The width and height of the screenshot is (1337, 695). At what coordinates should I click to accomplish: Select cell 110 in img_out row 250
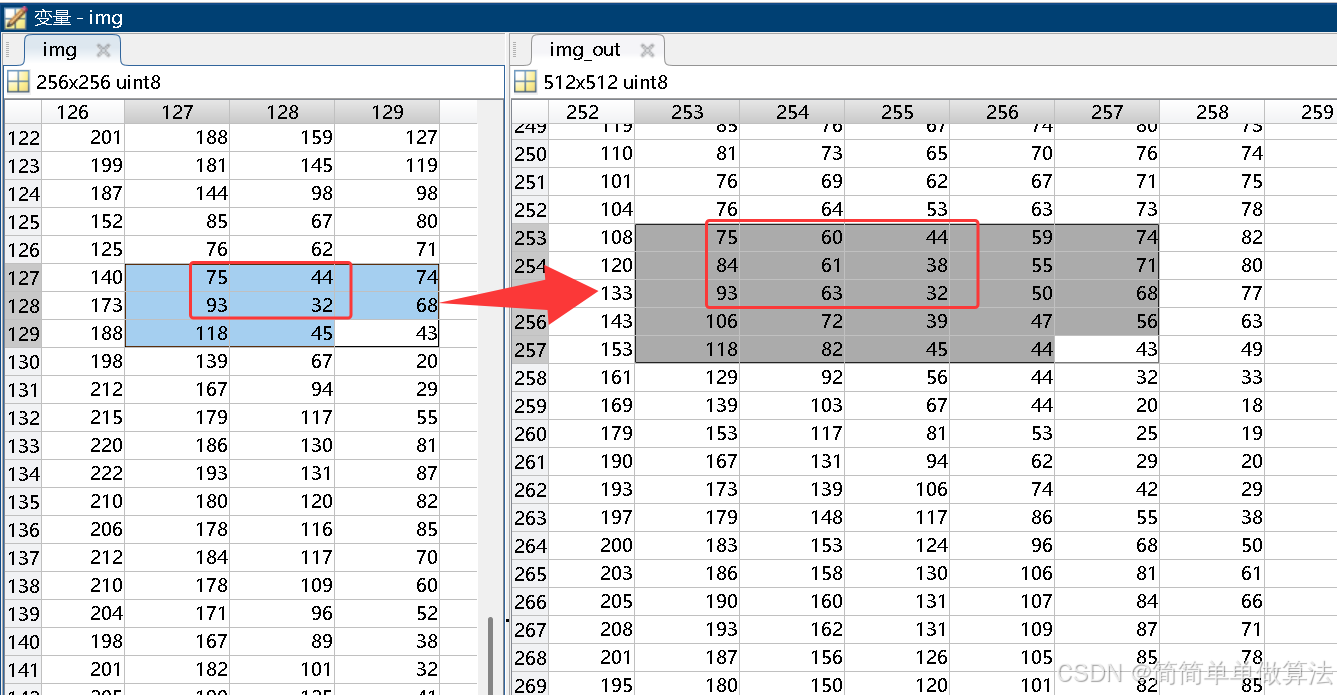pyautogui.click(x=592, y=153)
